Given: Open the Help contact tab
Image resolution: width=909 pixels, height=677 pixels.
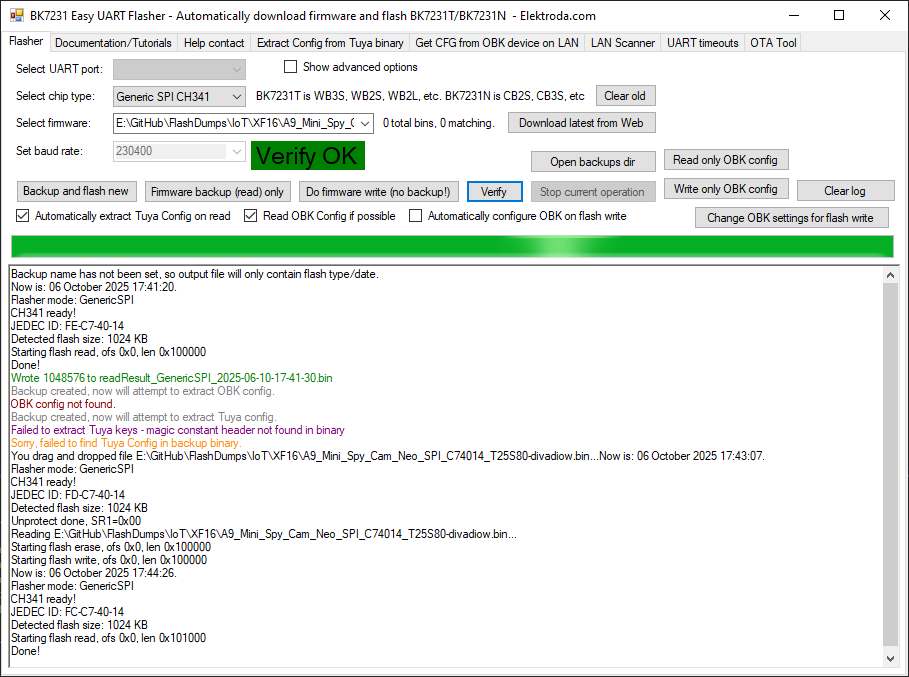Looking at the screenshot, I should click(x=214, y=43).
